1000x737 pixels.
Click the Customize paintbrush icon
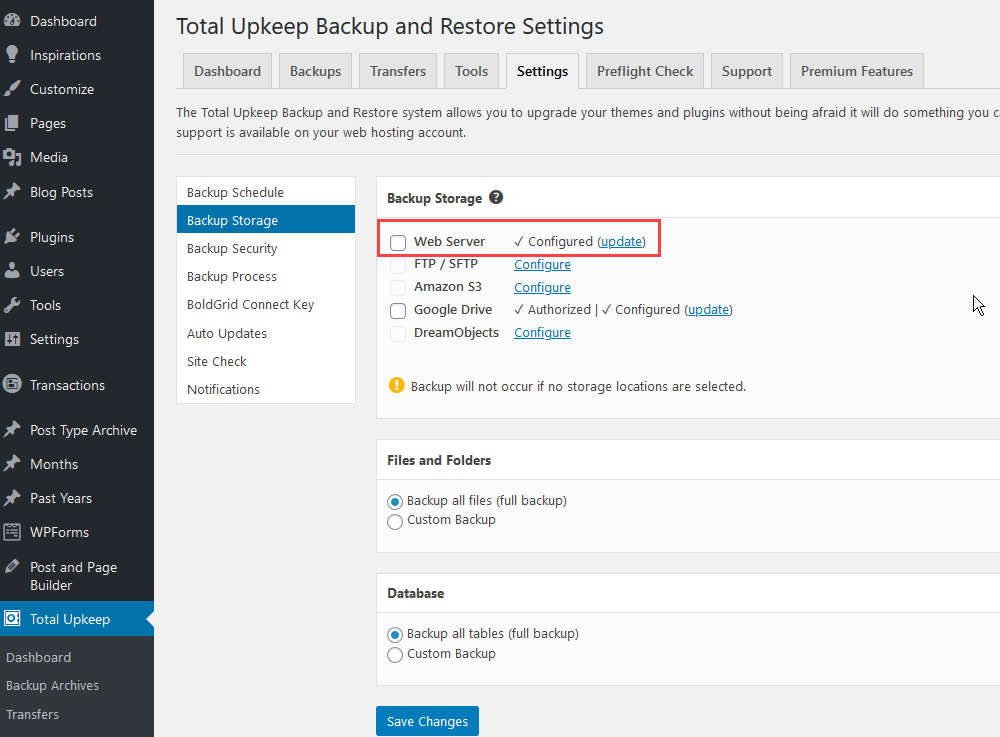pos(12,89)
